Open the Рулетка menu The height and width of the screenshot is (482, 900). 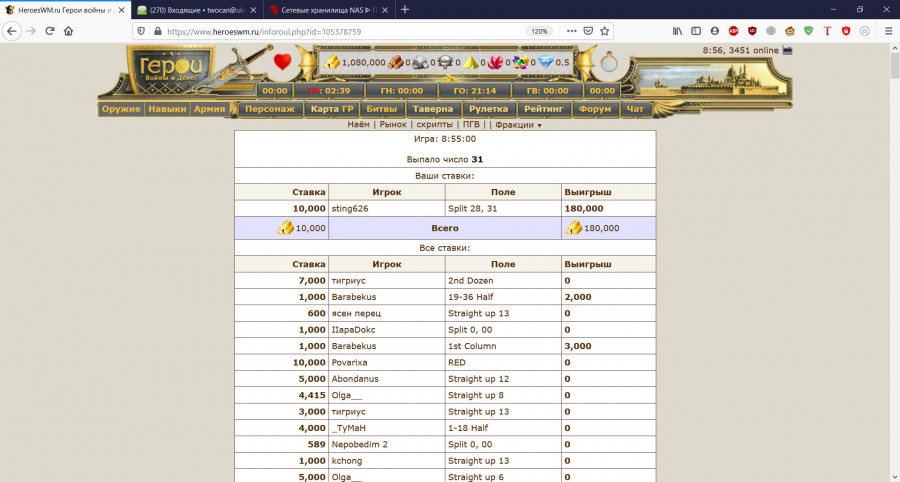(490, 109)
